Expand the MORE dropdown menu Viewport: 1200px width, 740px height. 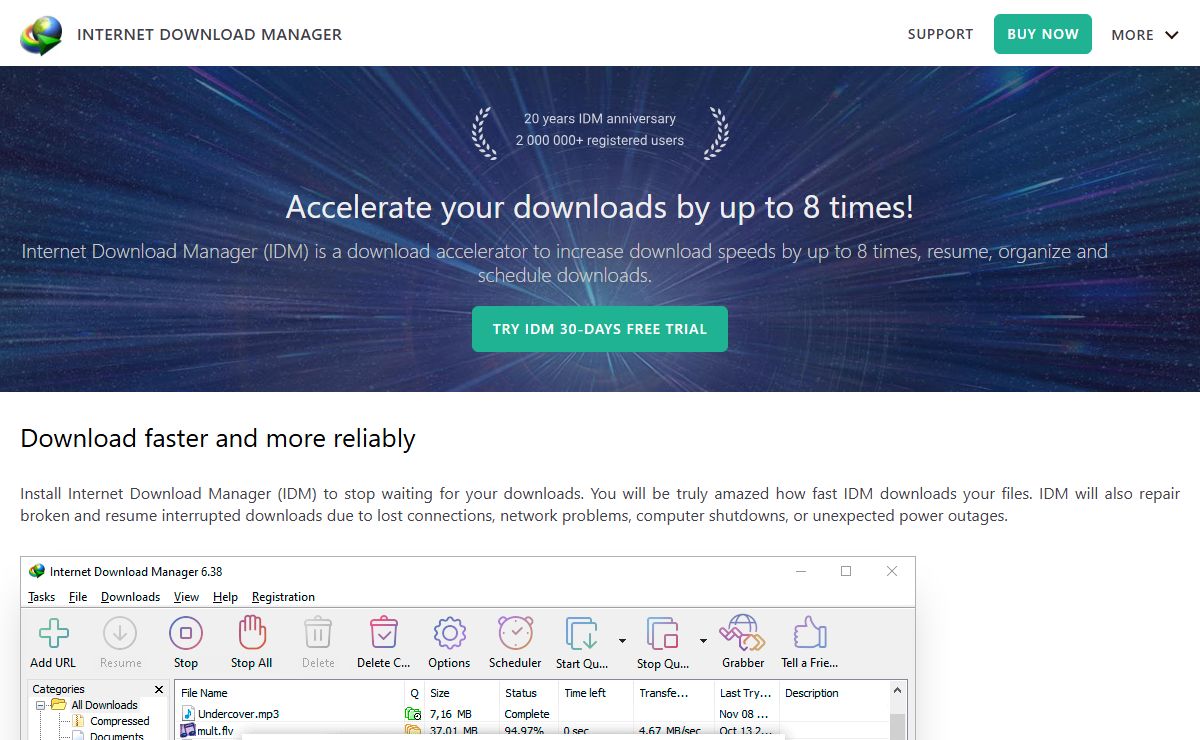pos(1146,35)
